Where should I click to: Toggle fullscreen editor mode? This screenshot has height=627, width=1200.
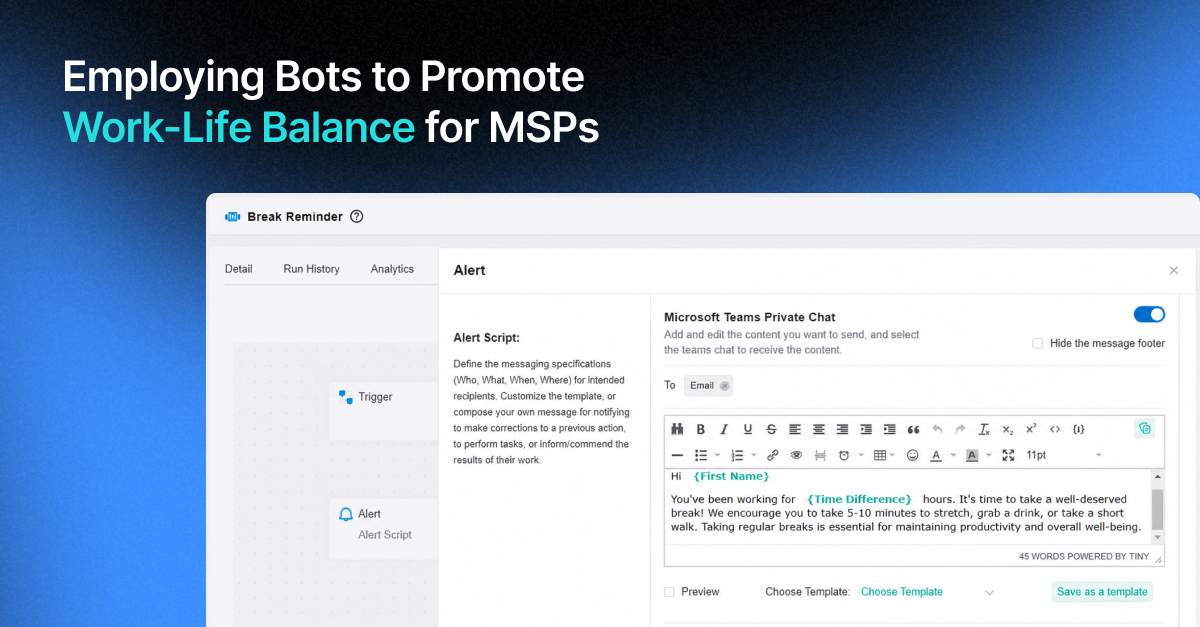[x=1008, y=455]
